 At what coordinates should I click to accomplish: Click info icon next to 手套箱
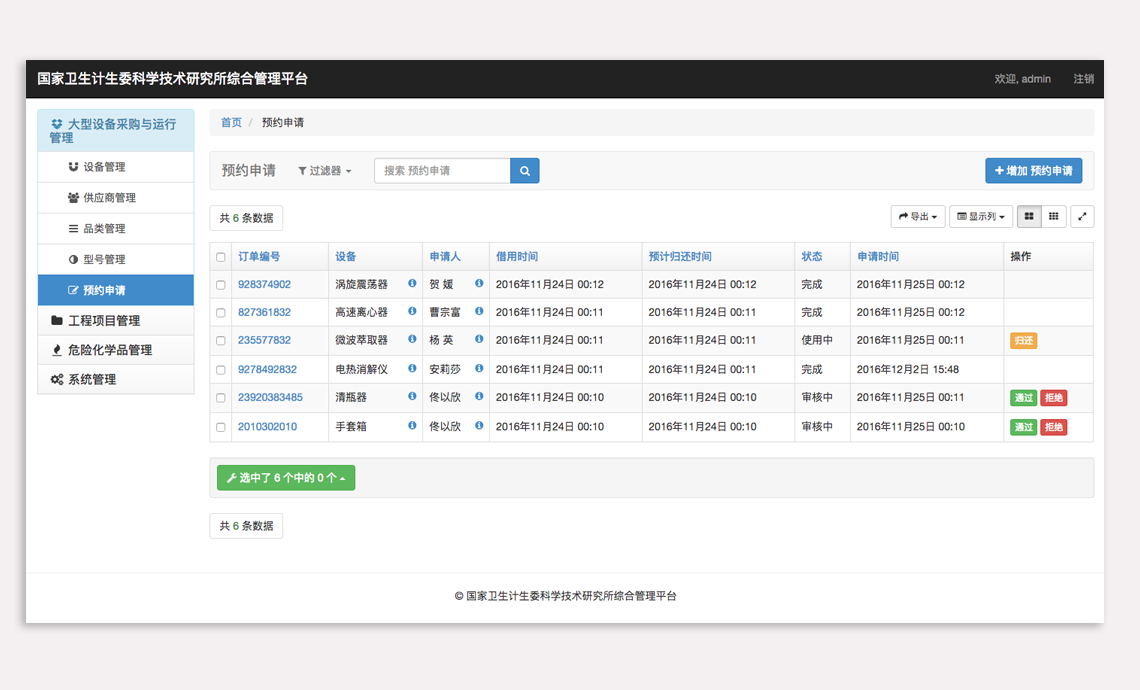point(412,426)
